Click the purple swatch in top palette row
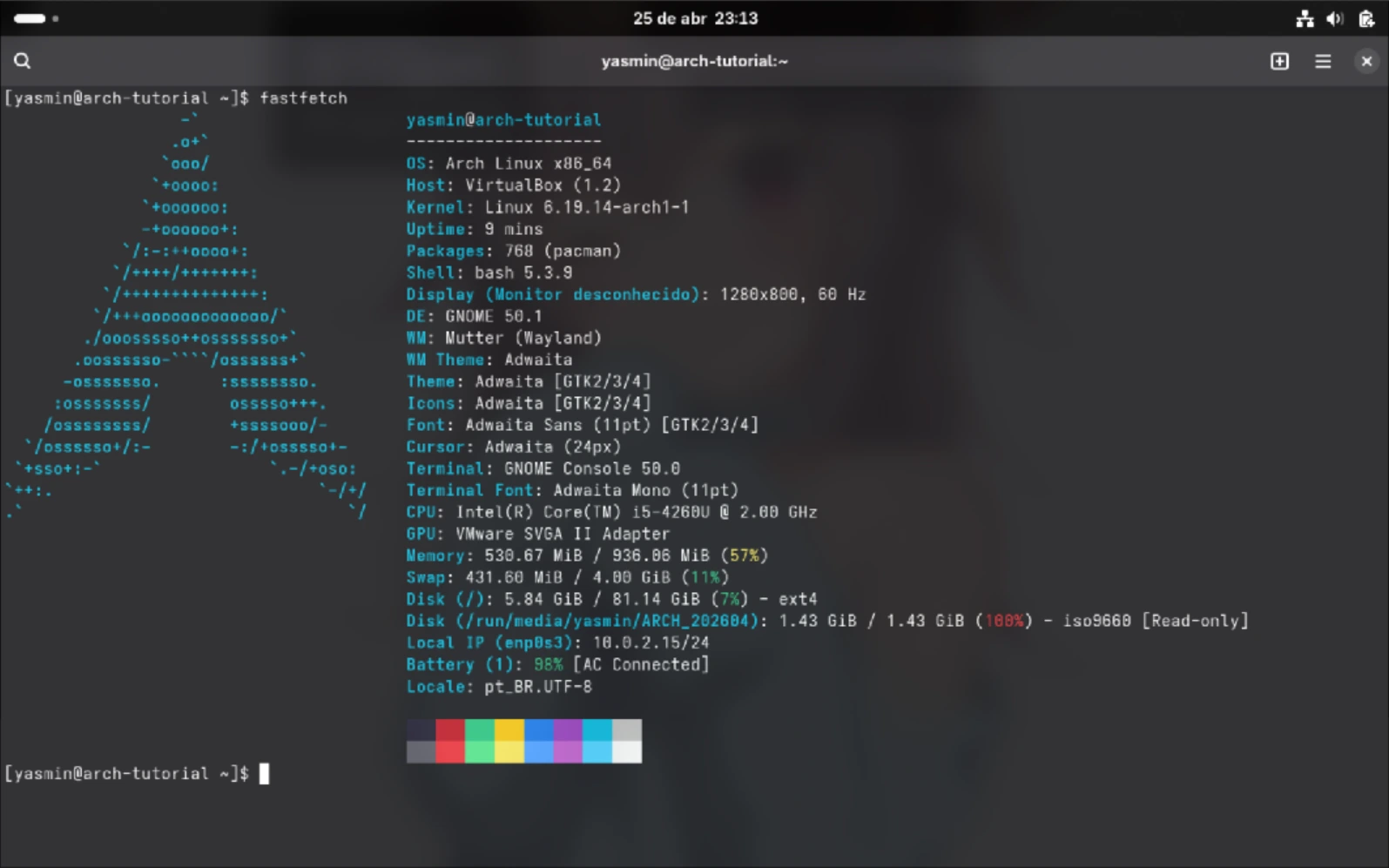1389x868 pixels. (568, 730)
